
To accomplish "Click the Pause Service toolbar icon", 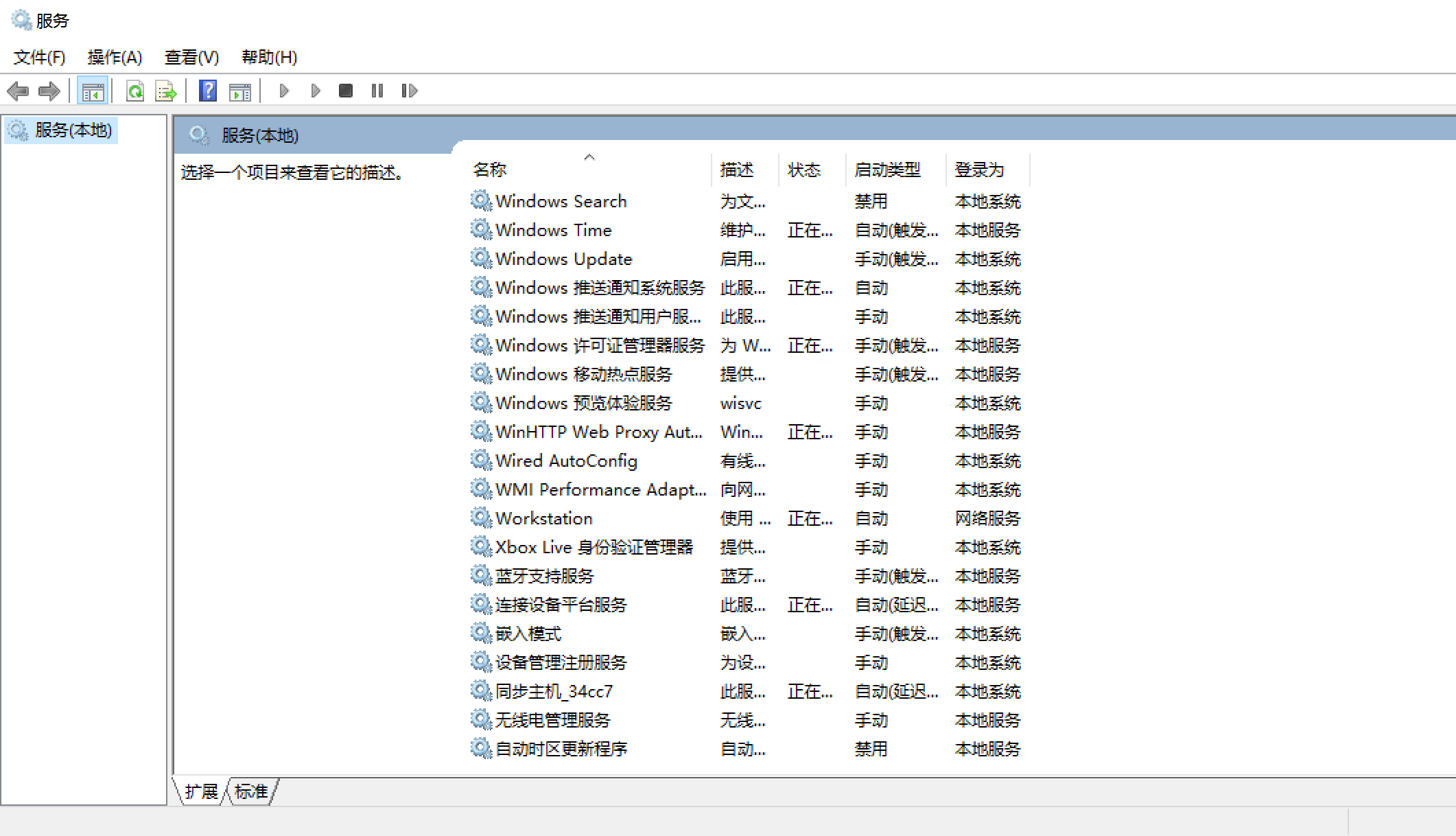I will [x=377, y=91].
